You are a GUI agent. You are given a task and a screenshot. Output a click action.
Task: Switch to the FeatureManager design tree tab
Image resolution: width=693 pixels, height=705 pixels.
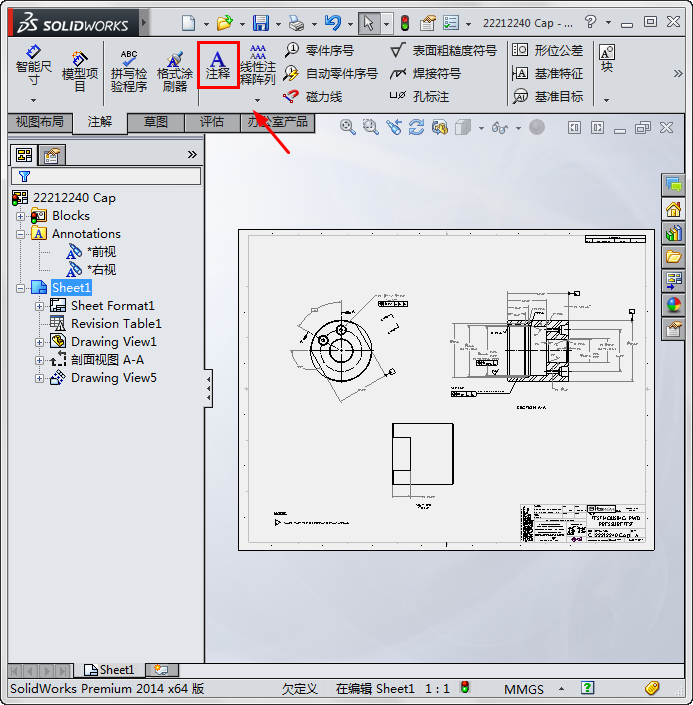coord(23,154)
